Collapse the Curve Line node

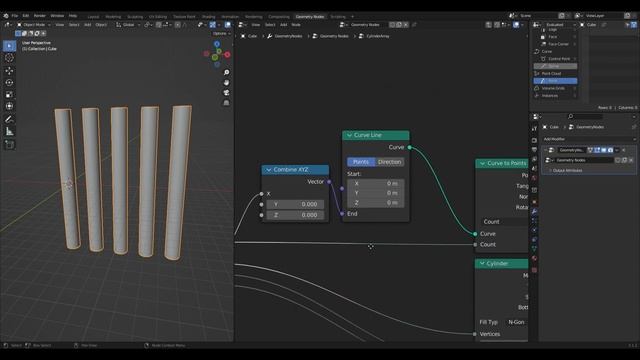(x=349, y=135)
